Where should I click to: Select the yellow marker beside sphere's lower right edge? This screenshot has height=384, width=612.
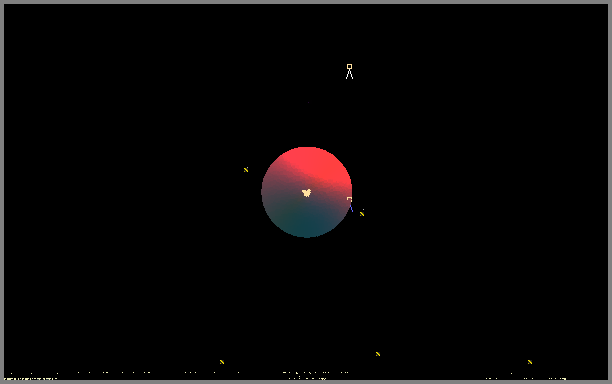tap(362, 213)
